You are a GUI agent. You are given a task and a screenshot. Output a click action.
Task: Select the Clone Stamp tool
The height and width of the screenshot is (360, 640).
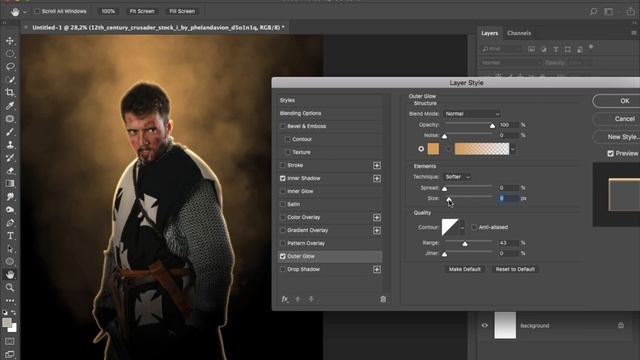pos(10,145)
